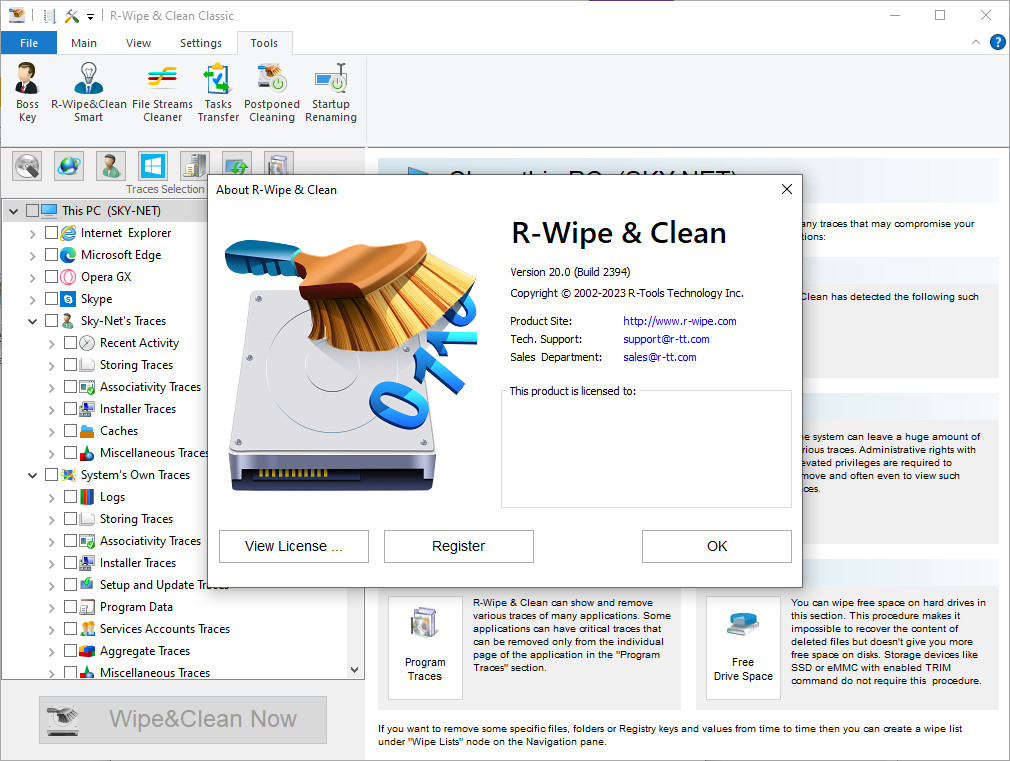This screenshot has width=1010, height=761.
Task: Tick the Opera GX checkbox
Action: coord(52,276)
